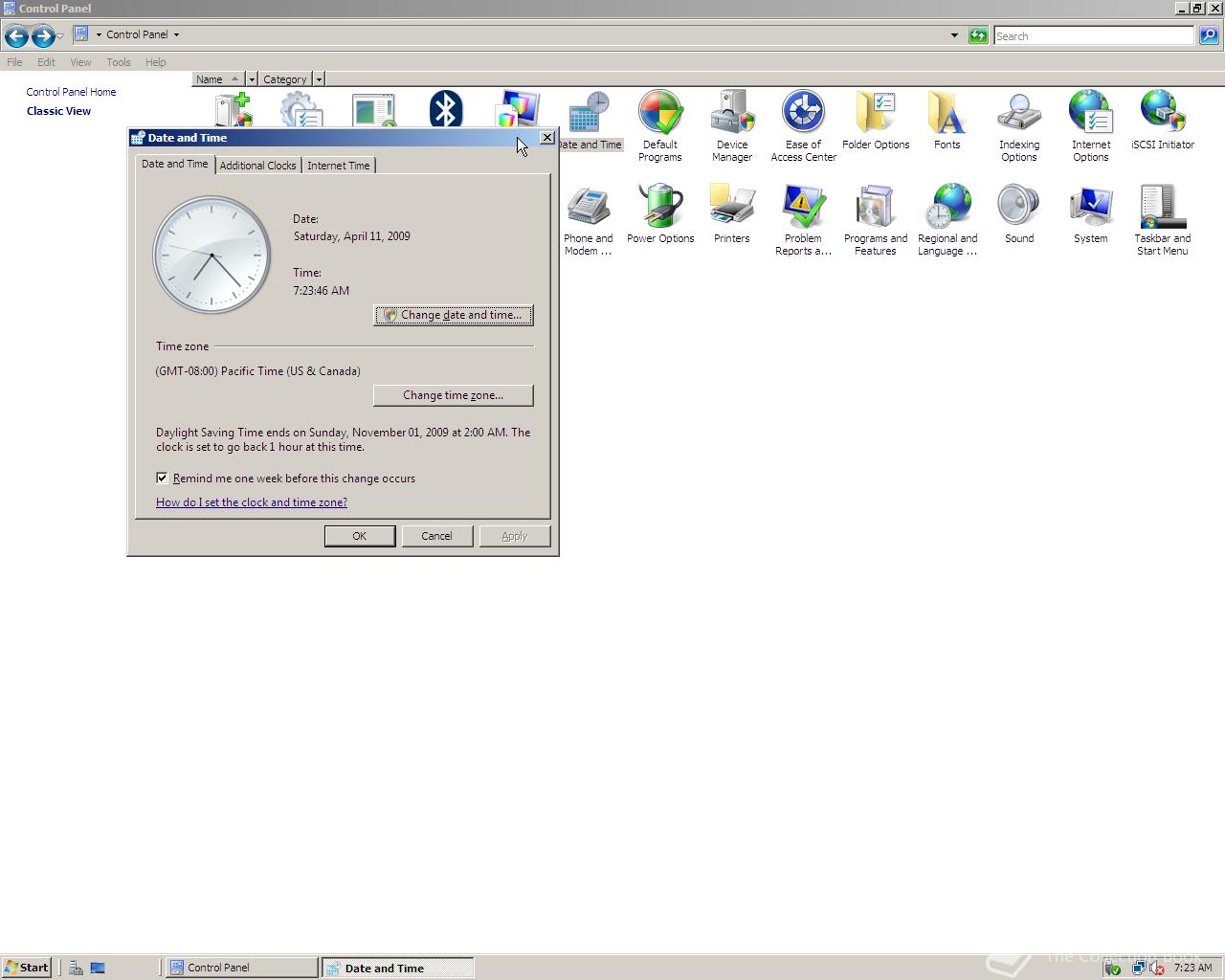Open Ease of Access Center
Image resolution: width=1225 pixels, height=980 pixels.
[x=803, y=125]
